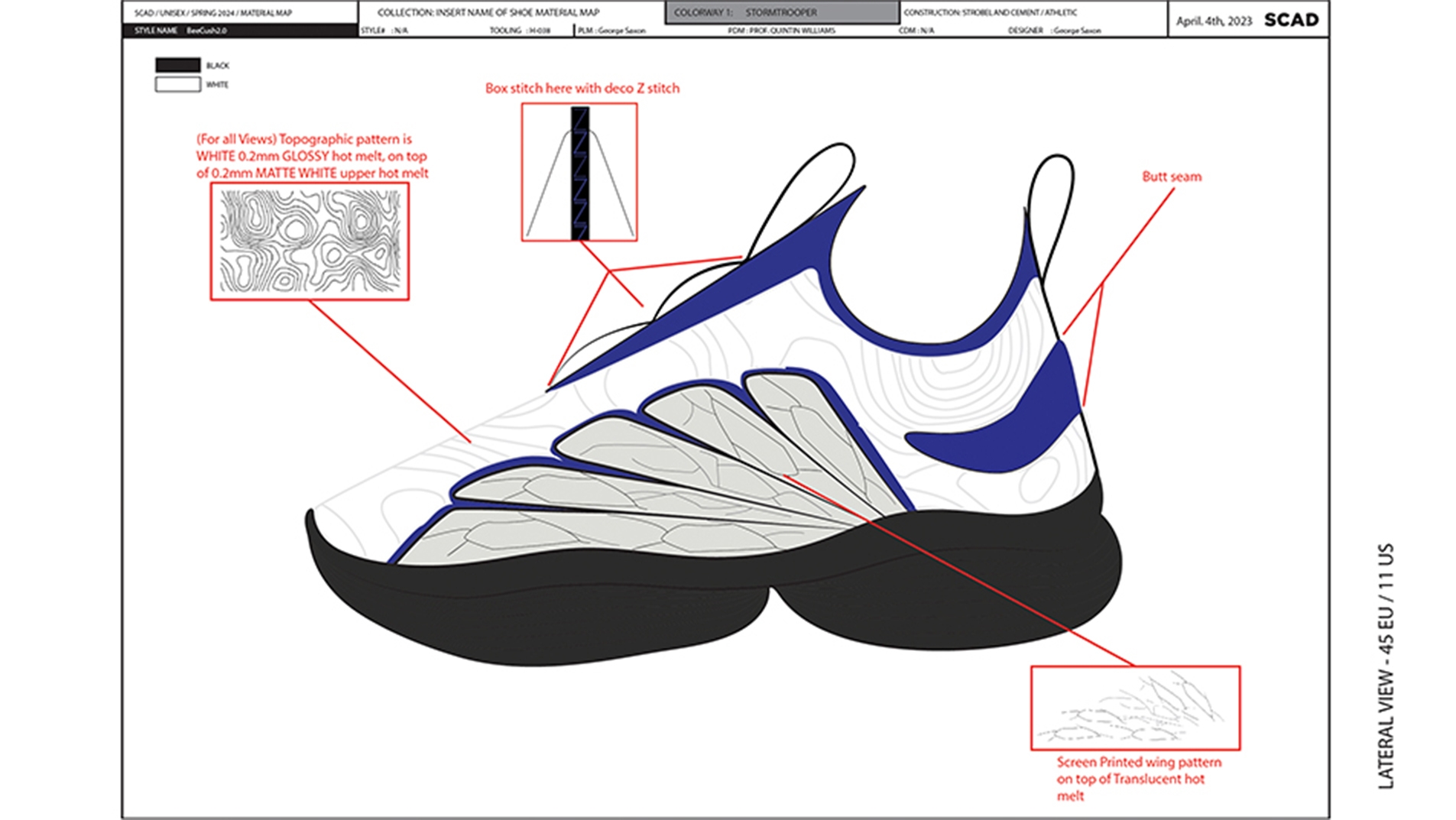Click 'Box stitch here with deco Z stitch' text

pos(582,89)
